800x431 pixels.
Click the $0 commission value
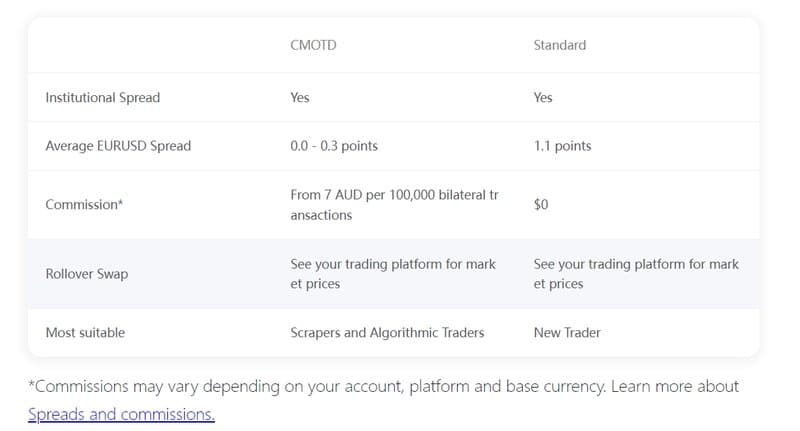click(x=541, y=205)
